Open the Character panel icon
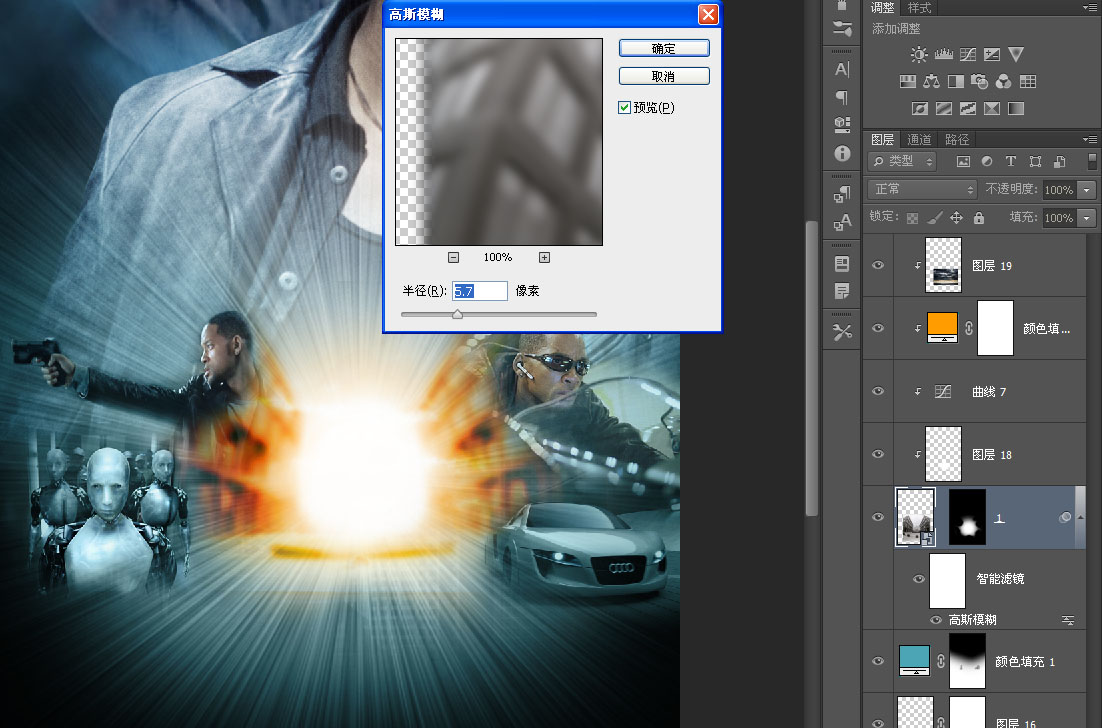 pyautogui.click(x=842, y=69)
